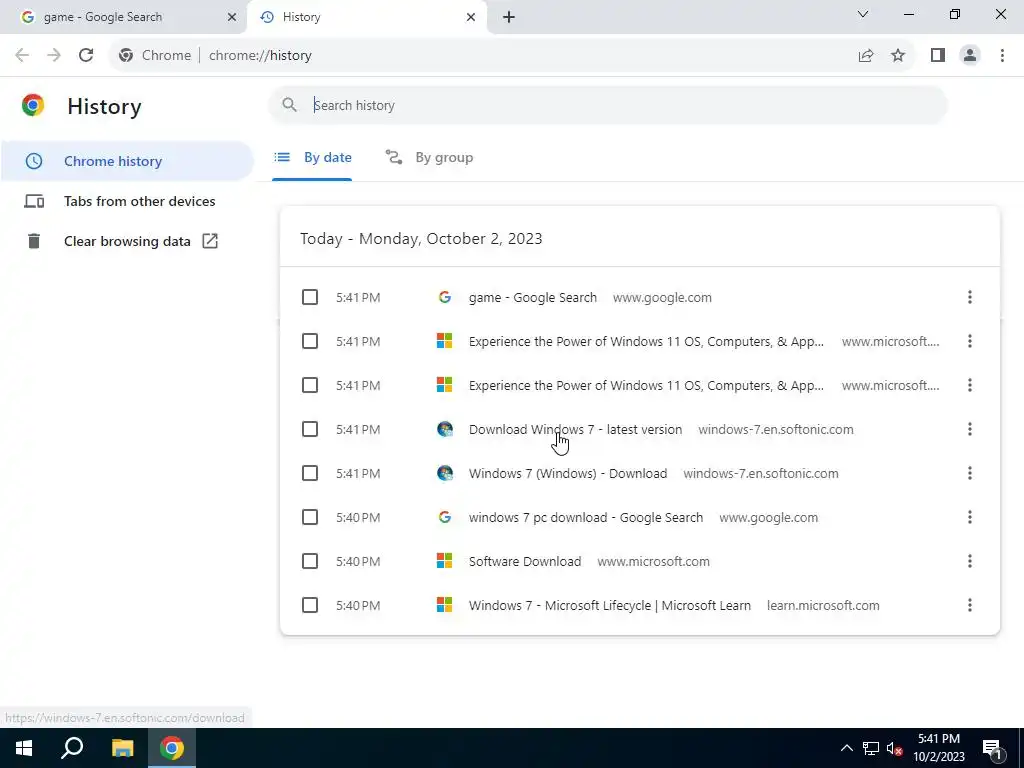The height and width of the screenshot is (768, 1024).
Task: Open windows 7 pc download - Google Search link
Action: coord(586,518)
